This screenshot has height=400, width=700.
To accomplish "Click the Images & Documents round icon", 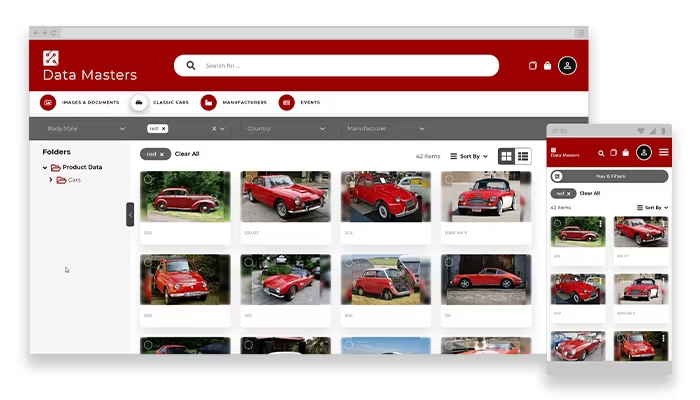I will (48, 103).
